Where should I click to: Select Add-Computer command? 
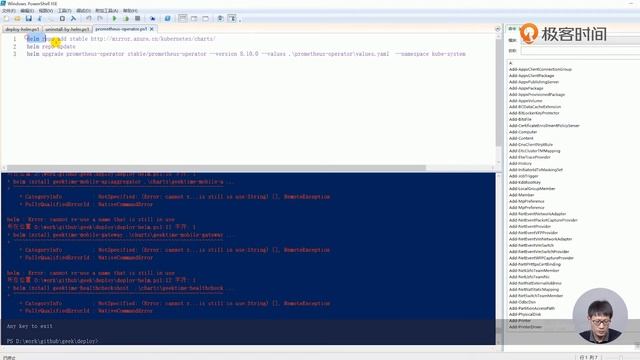point(523,132)
